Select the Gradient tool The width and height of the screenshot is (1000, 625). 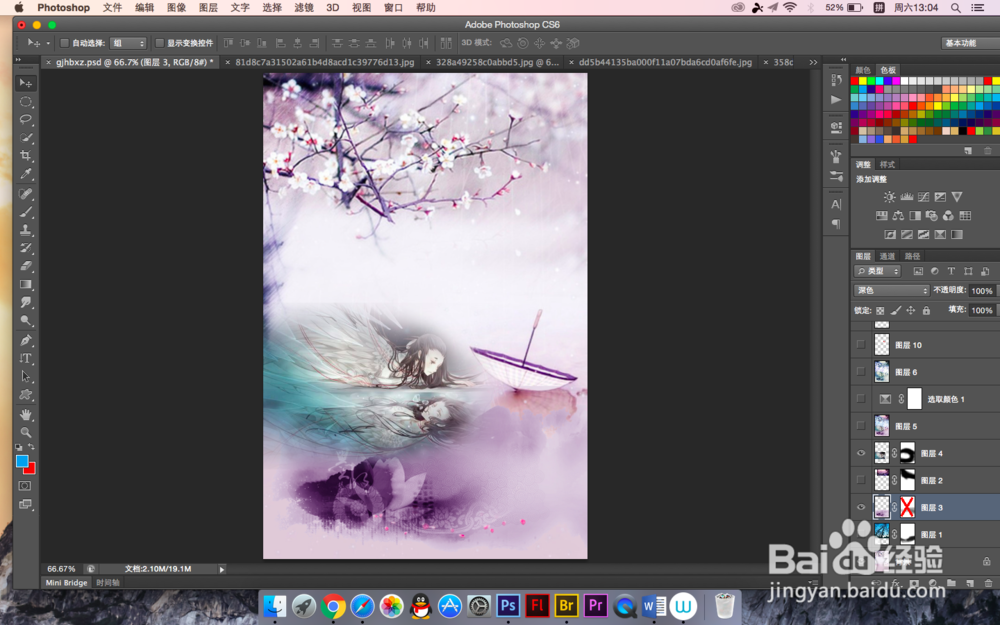coord(26,284)
